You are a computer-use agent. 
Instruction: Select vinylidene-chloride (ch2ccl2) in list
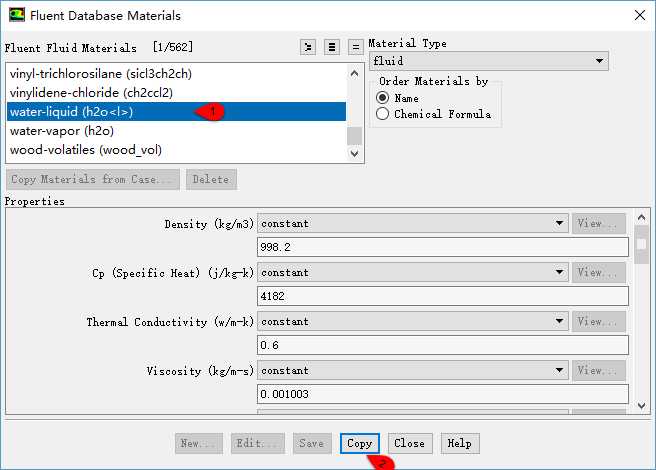point(176,92)
